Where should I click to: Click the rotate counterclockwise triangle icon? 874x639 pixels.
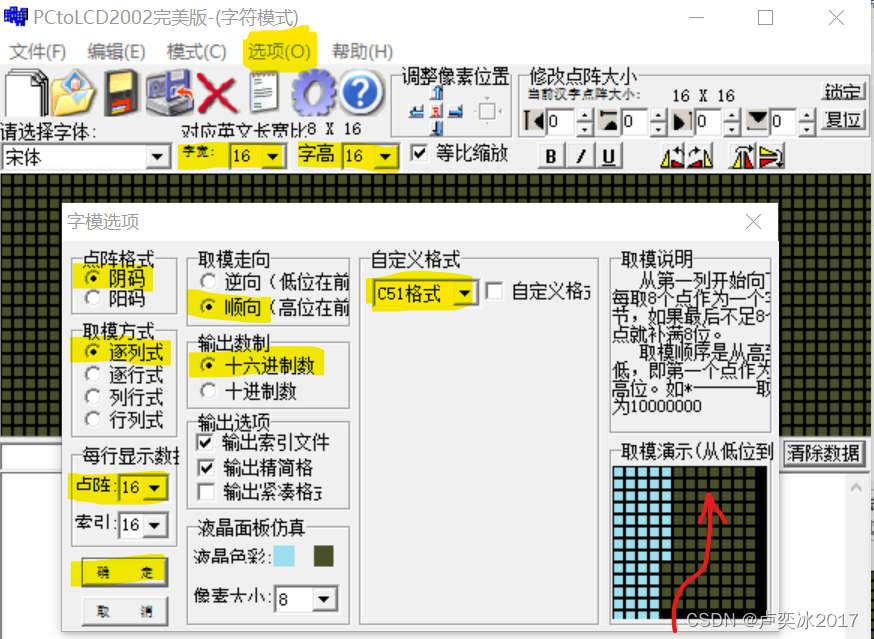[672, 156]
